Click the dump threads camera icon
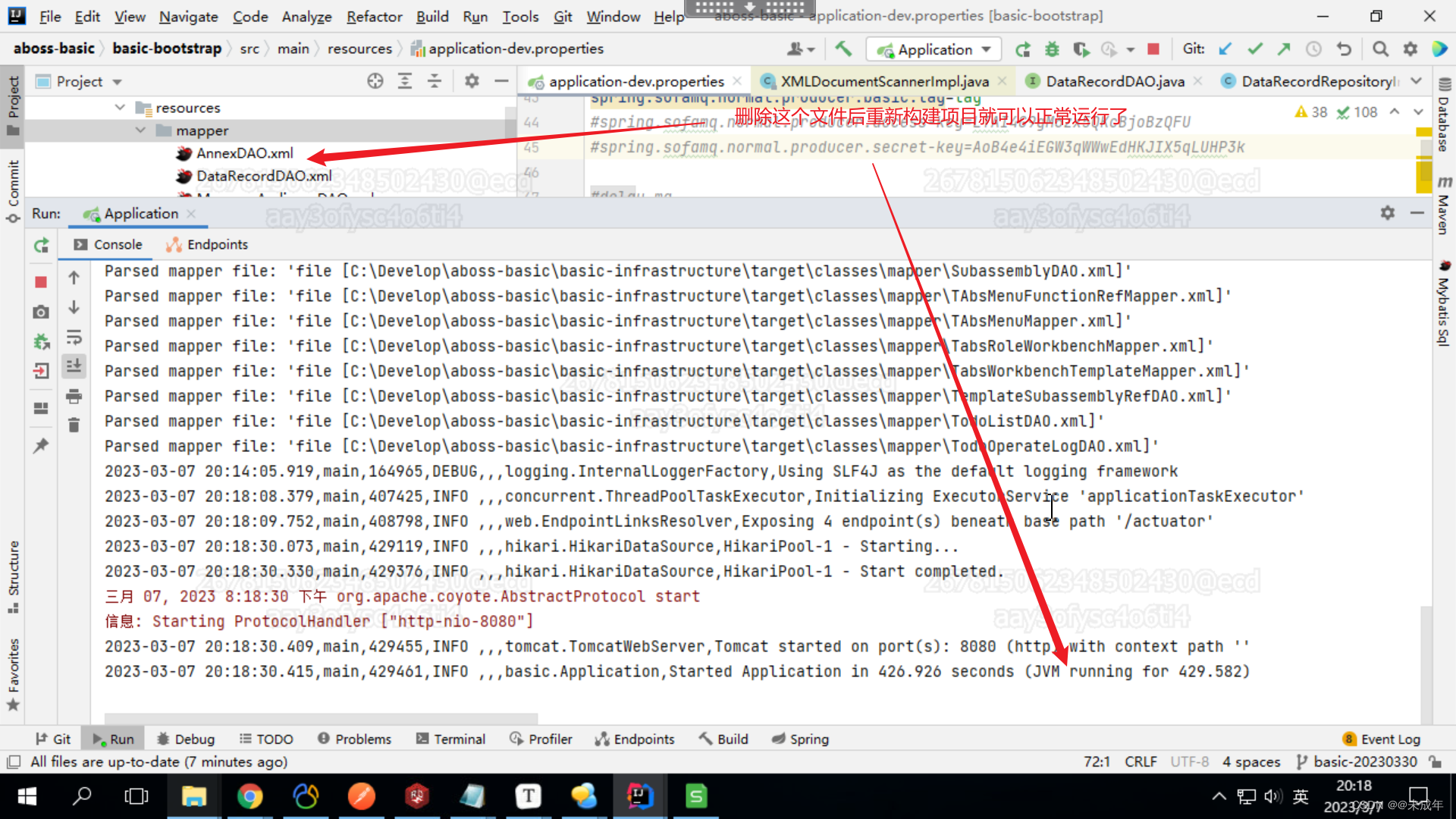1456x819 pixels. pos(41,312)
